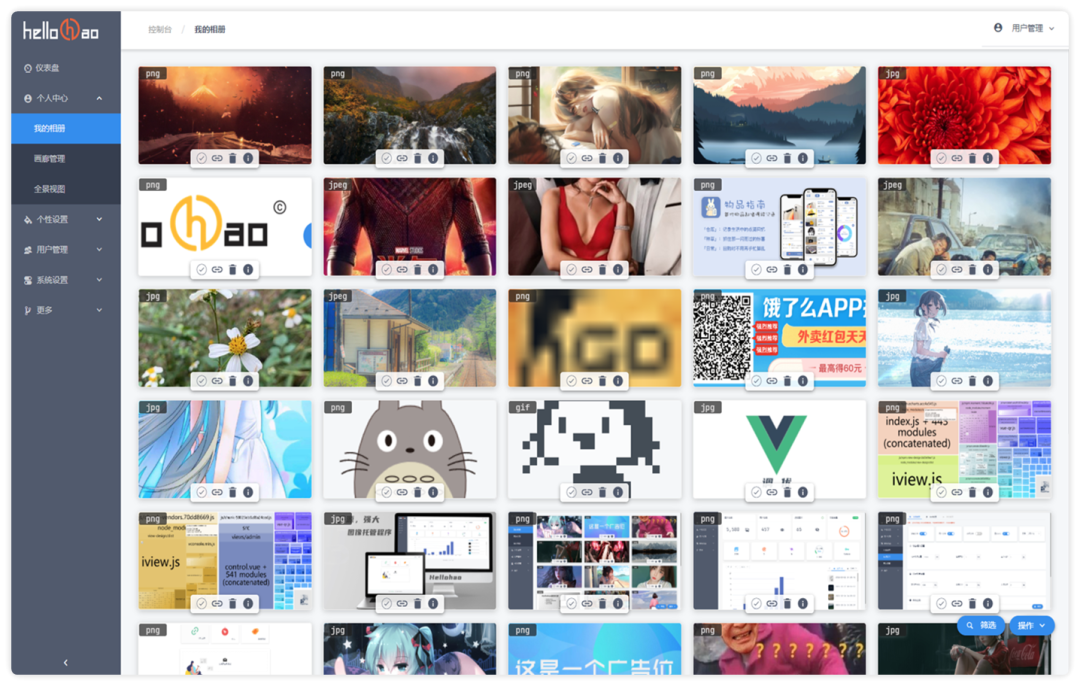Image resolution: width=1080 pixels, height=686 pixels.
Task: Copy link of the white daisy jpg
Action: tap(217, 381)
